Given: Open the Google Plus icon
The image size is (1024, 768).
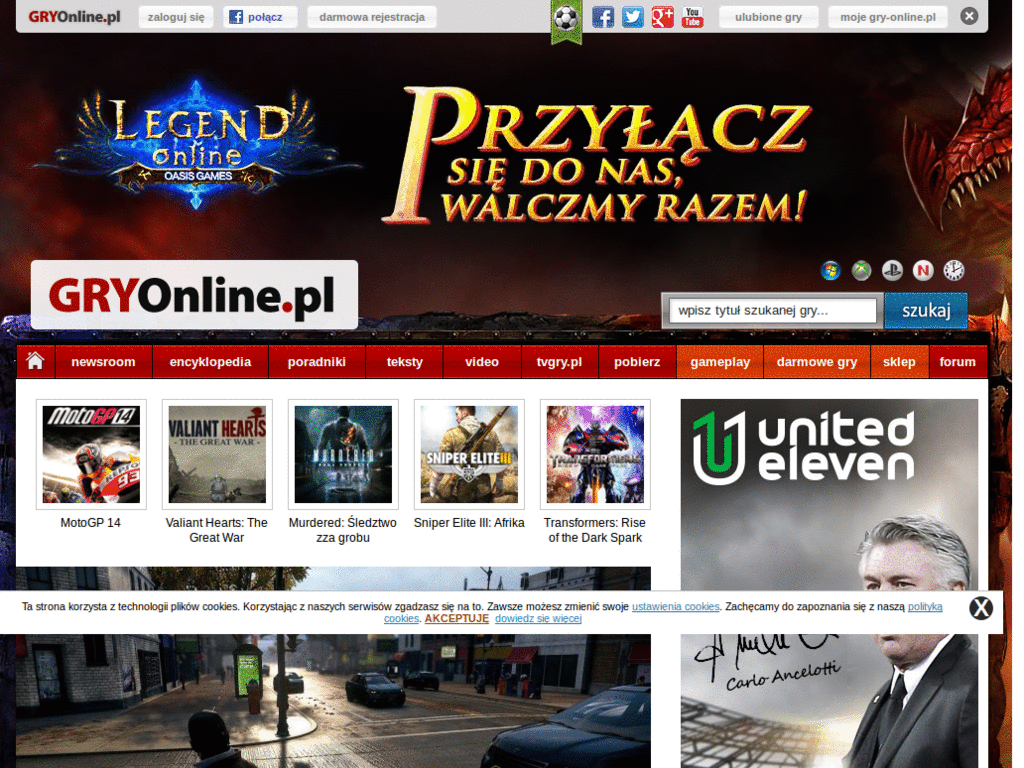Looking at the screenshot, I should click(x=662, y=17).
